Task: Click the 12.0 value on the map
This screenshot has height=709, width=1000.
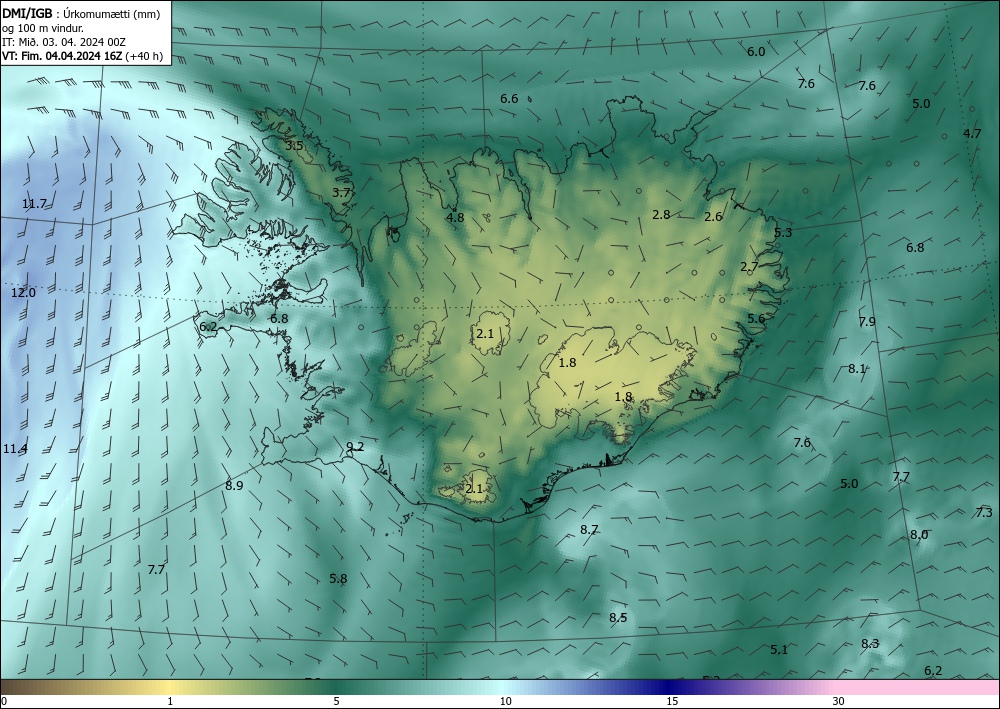Action: (24, 293)
